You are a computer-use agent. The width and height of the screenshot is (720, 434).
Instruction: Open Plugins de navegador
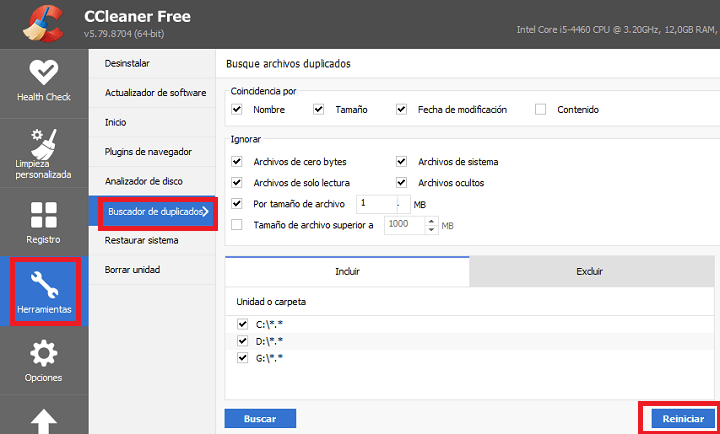click(x=152, y=152)
